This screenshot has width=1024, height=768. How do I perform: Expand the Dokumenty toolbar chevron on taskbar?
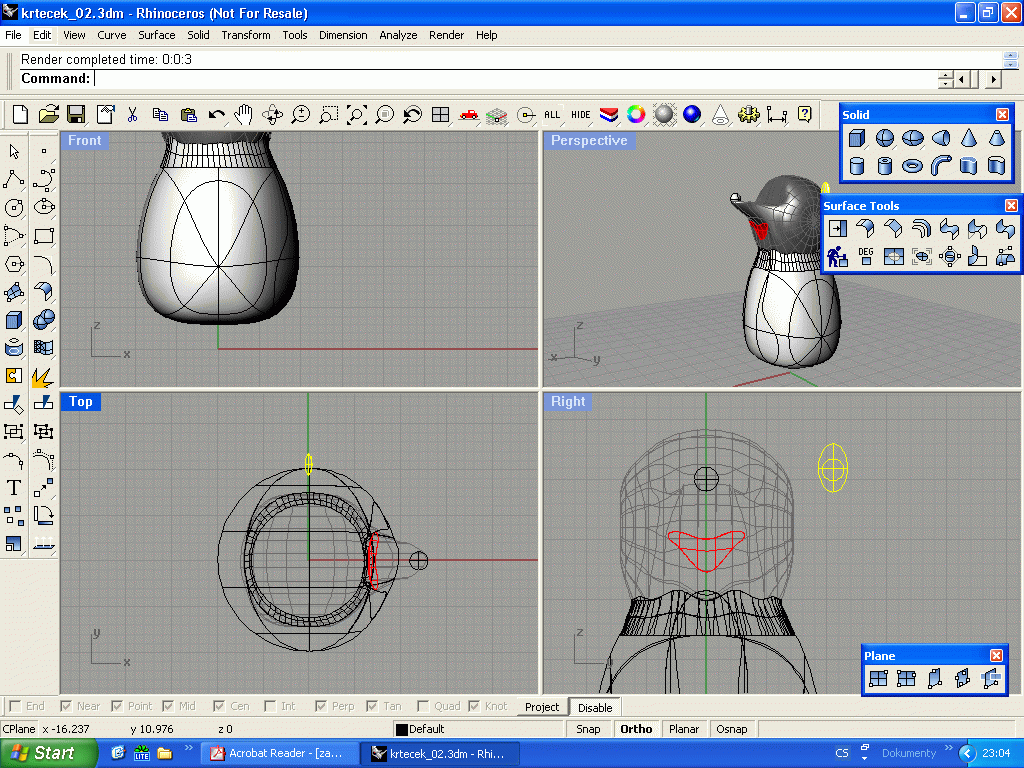tap(949, 748)
